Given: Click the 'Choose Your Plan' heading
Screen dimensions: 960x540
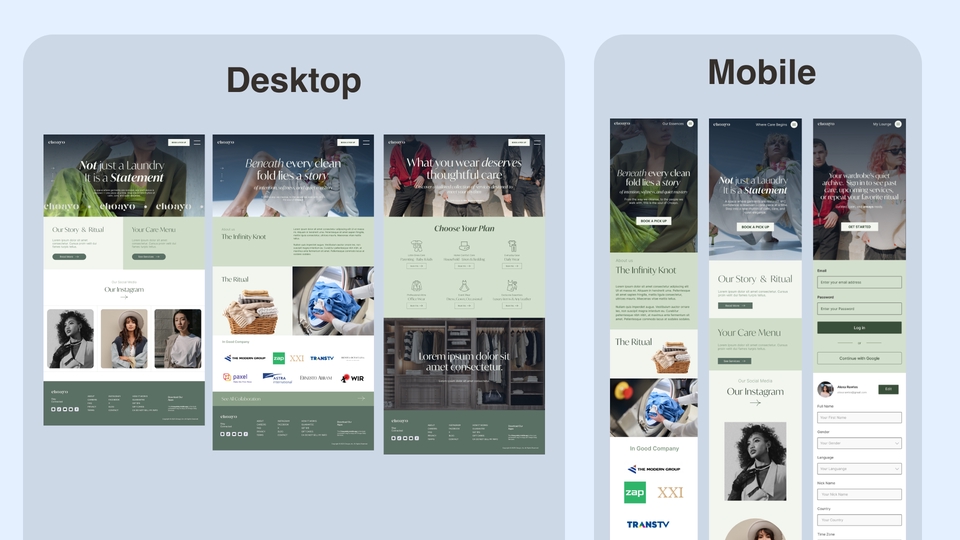Looking at the screenshot, I should pos(464,228).
